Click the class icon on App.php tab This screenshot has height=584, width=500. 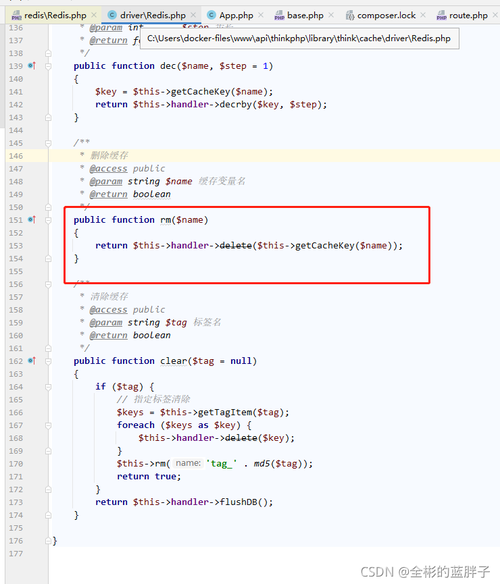(x=211, y=15)
